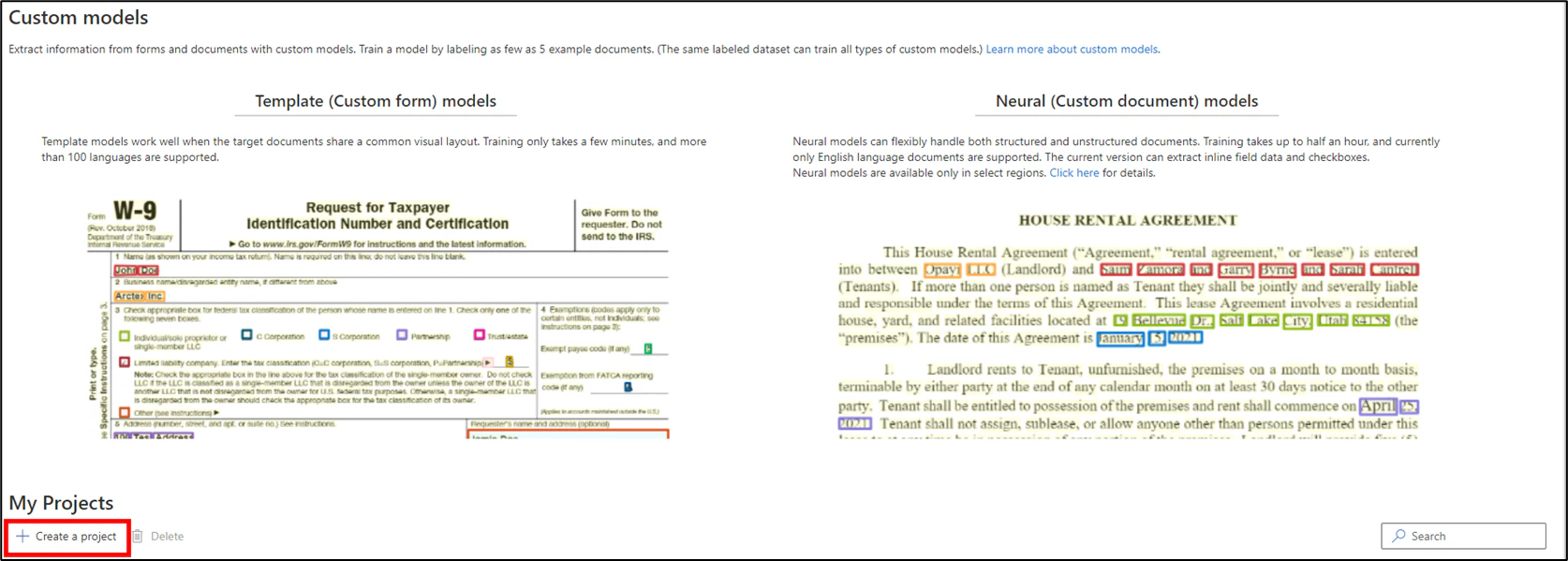Select the Neural (Custom document) models heading

(x=1127, y=101)
